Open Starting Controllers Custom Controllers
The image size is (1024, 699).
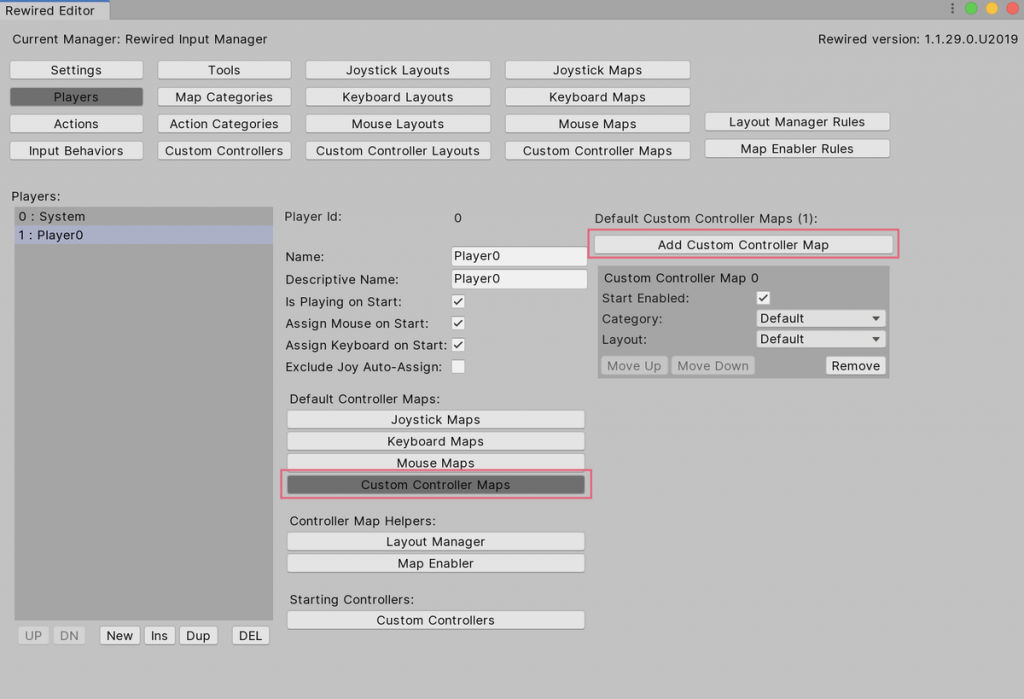(x=436, y=620)
